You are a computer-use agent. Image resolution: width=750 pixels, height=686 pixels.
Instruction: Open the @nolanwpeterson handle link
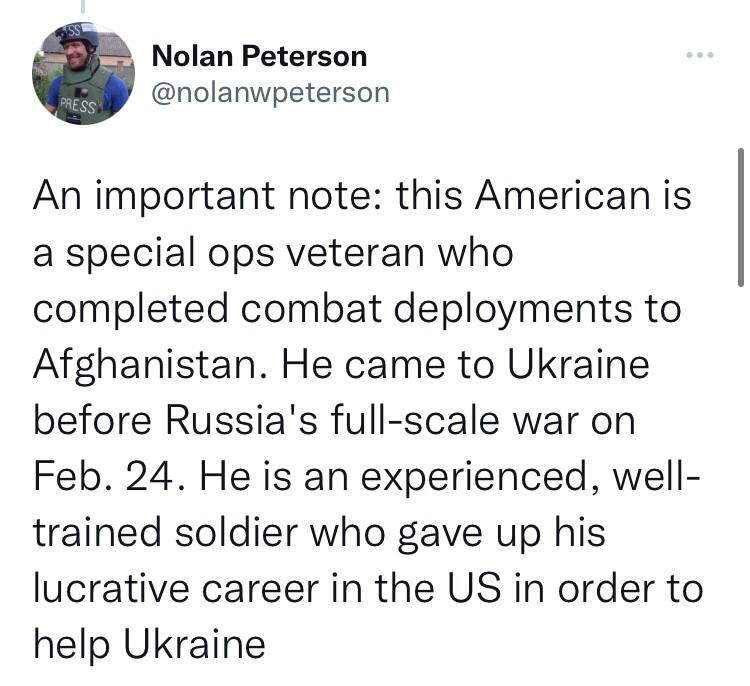pyautogui.click(x=270, y=93)
